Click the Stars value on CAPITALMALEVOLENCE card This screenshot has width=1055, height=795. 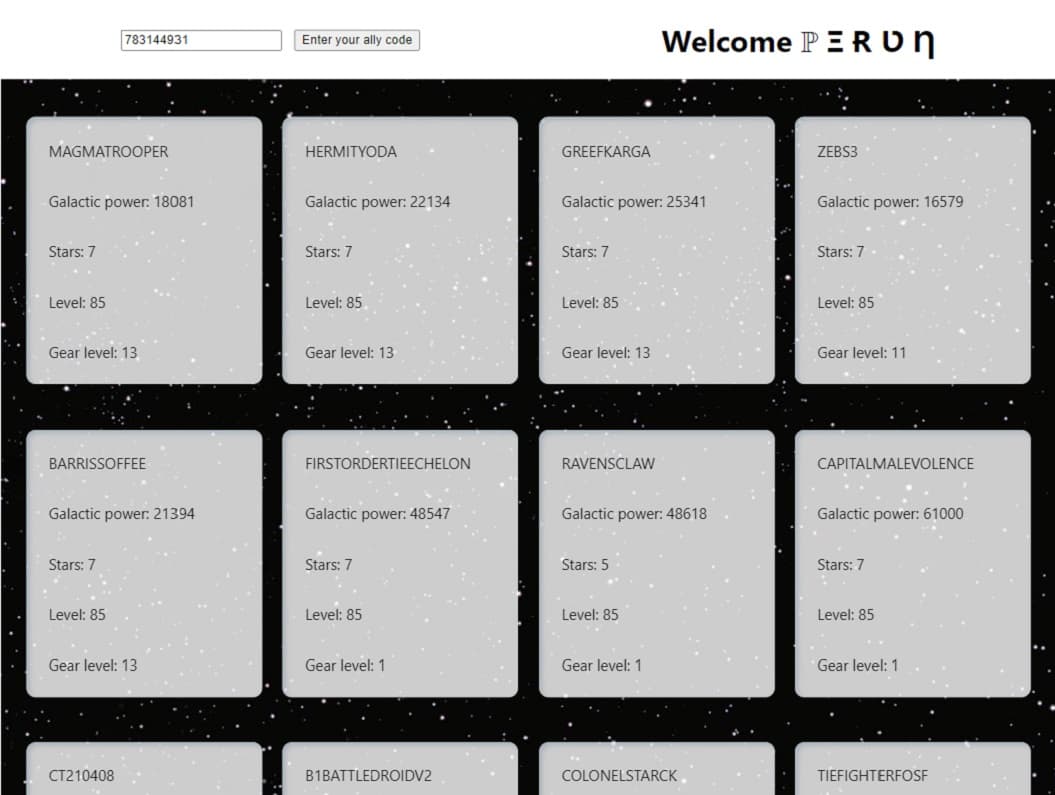pyautogui.click(x=840, y=565)
